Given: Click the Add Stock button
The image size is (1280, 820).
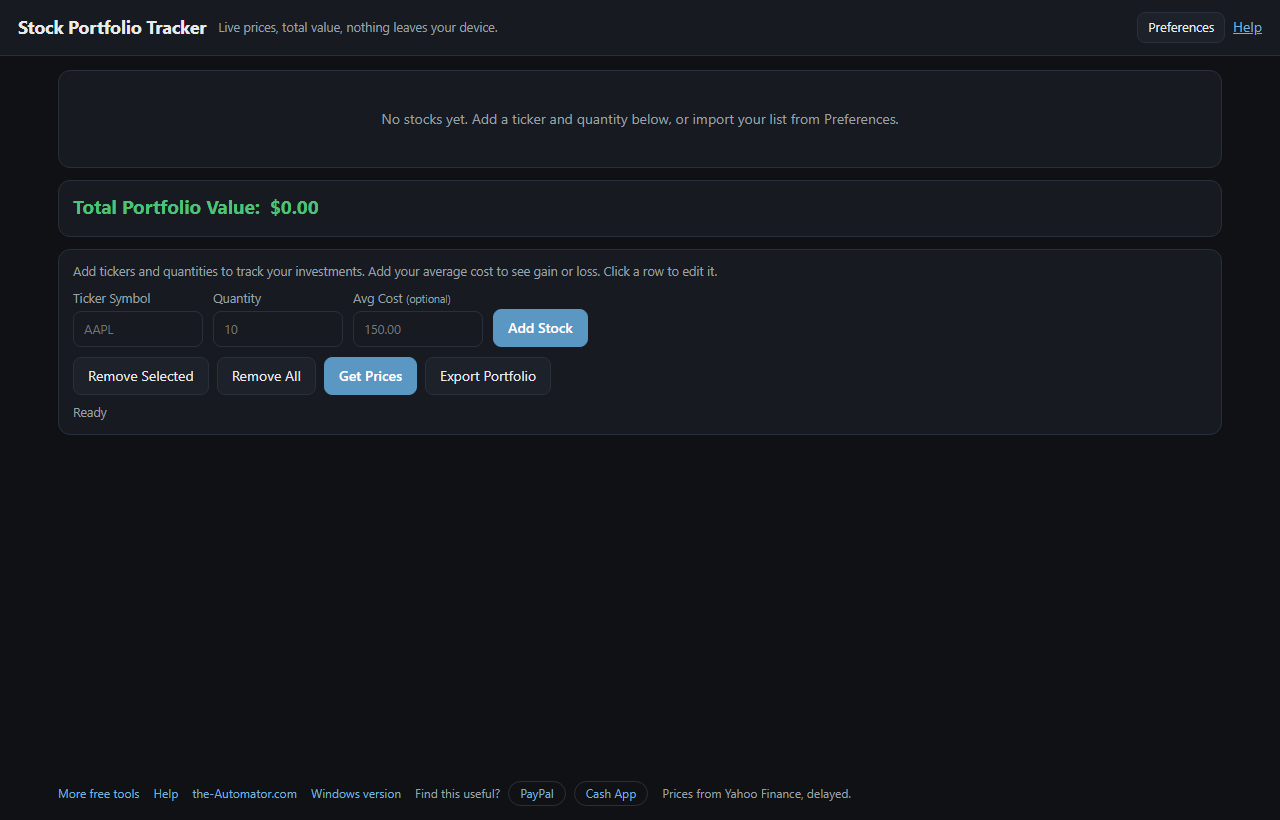Looking at the screenshot, I should click(540, 328).
